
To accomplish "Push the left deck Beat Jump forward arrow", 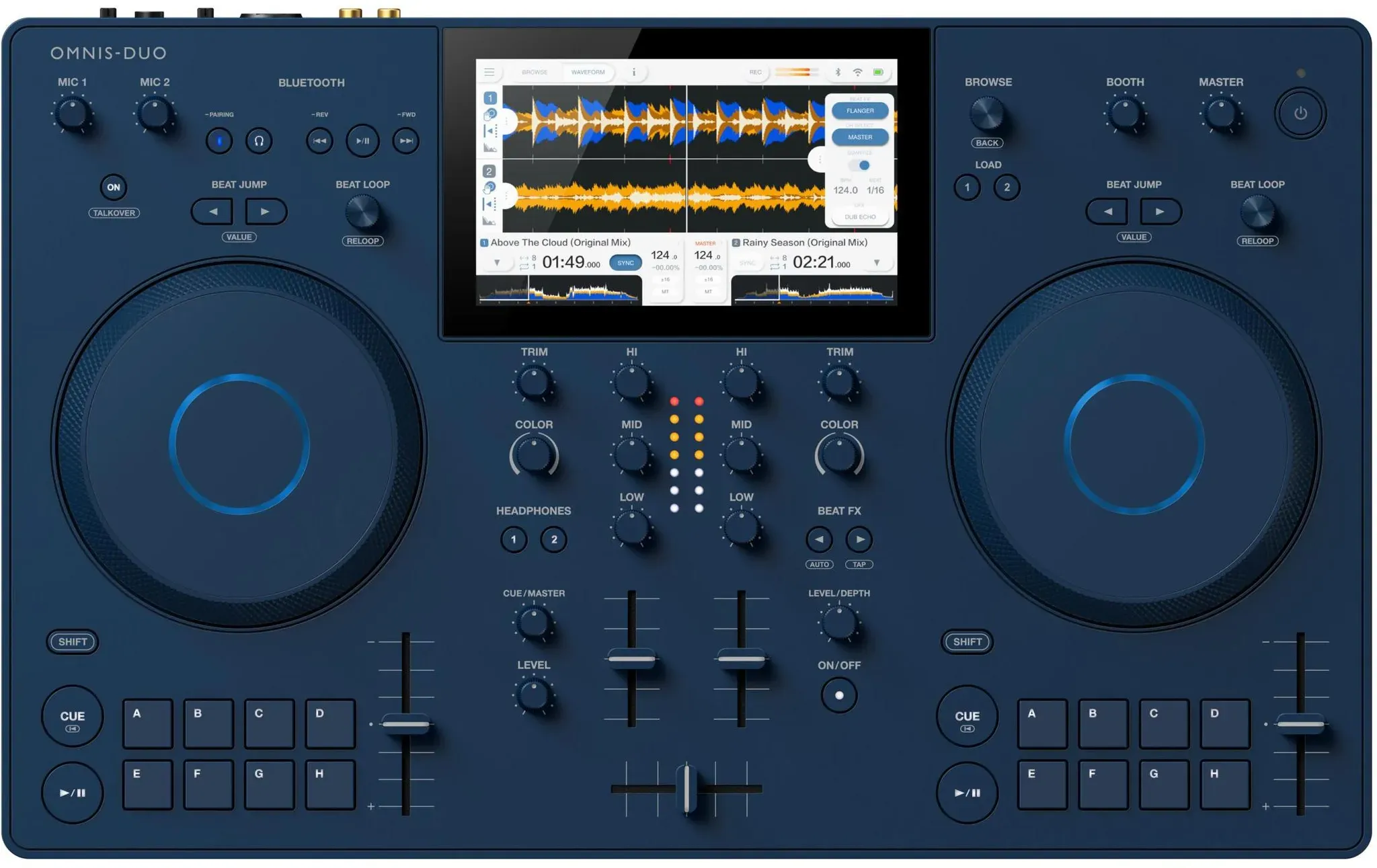I will [266, 211].
